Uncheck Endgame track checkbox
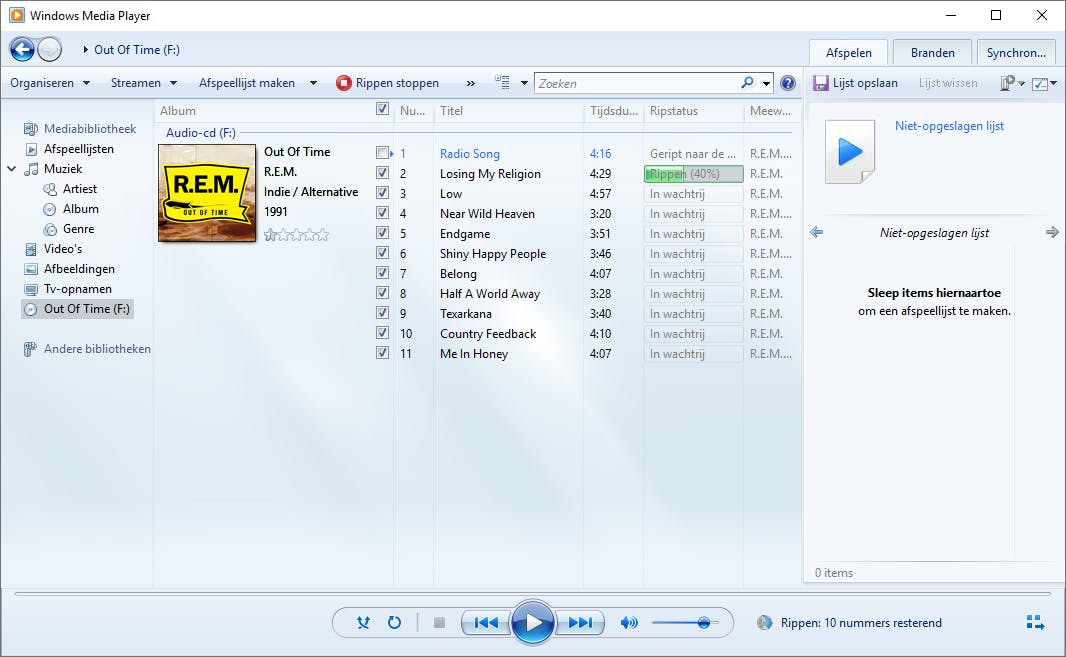 [x=382, y=233]
